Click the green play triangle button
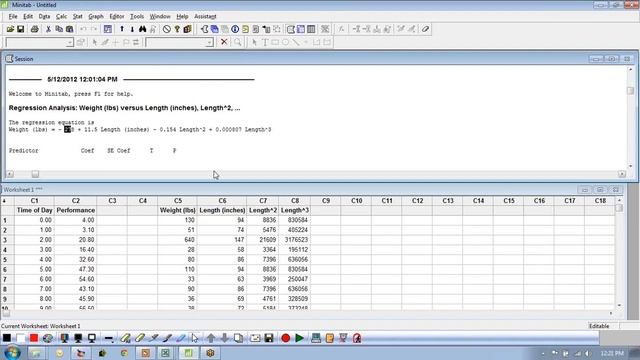 (x=299, y=338)
